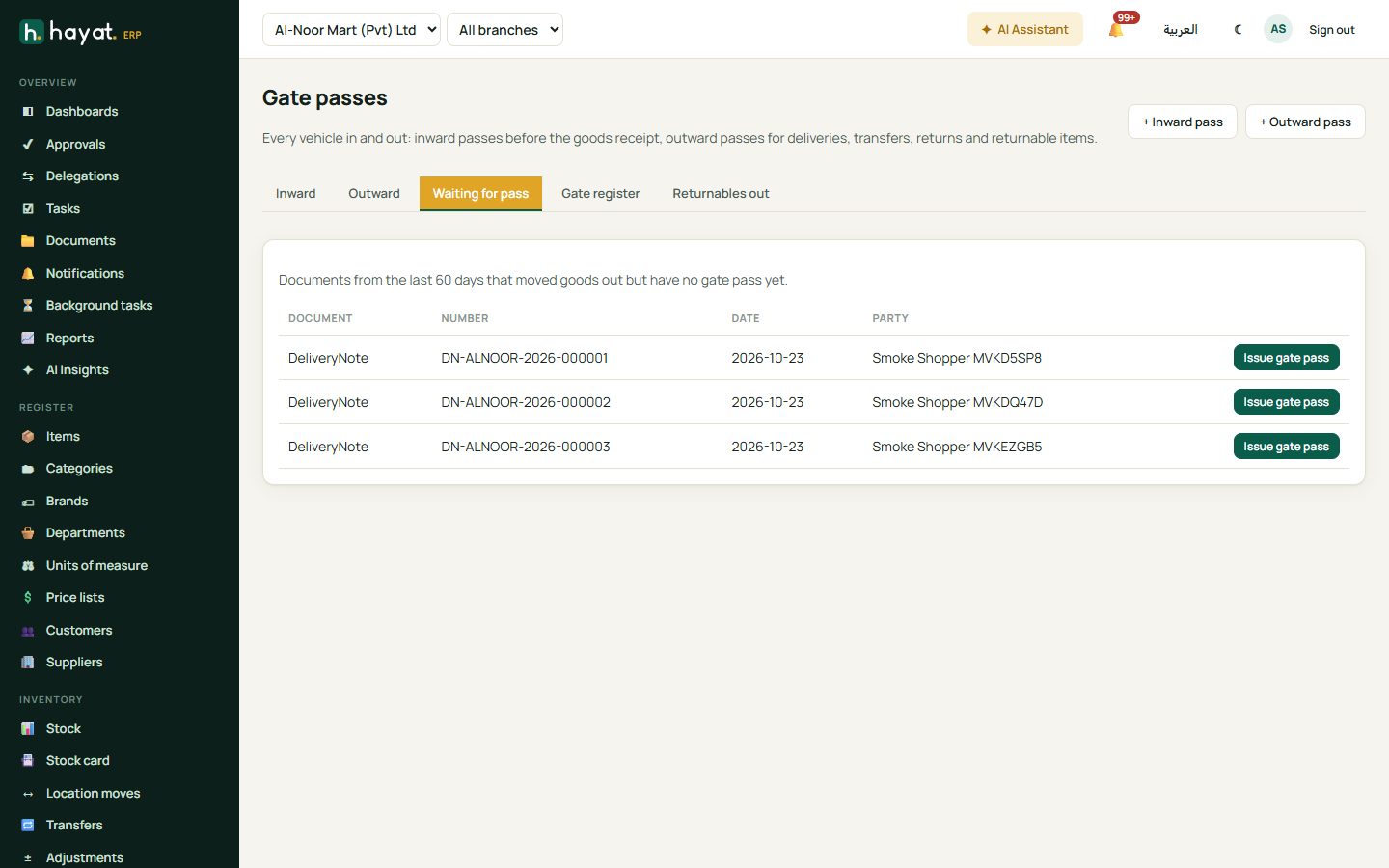
Task: Open Transfers in the sidebar
Action: pos(74,825)
